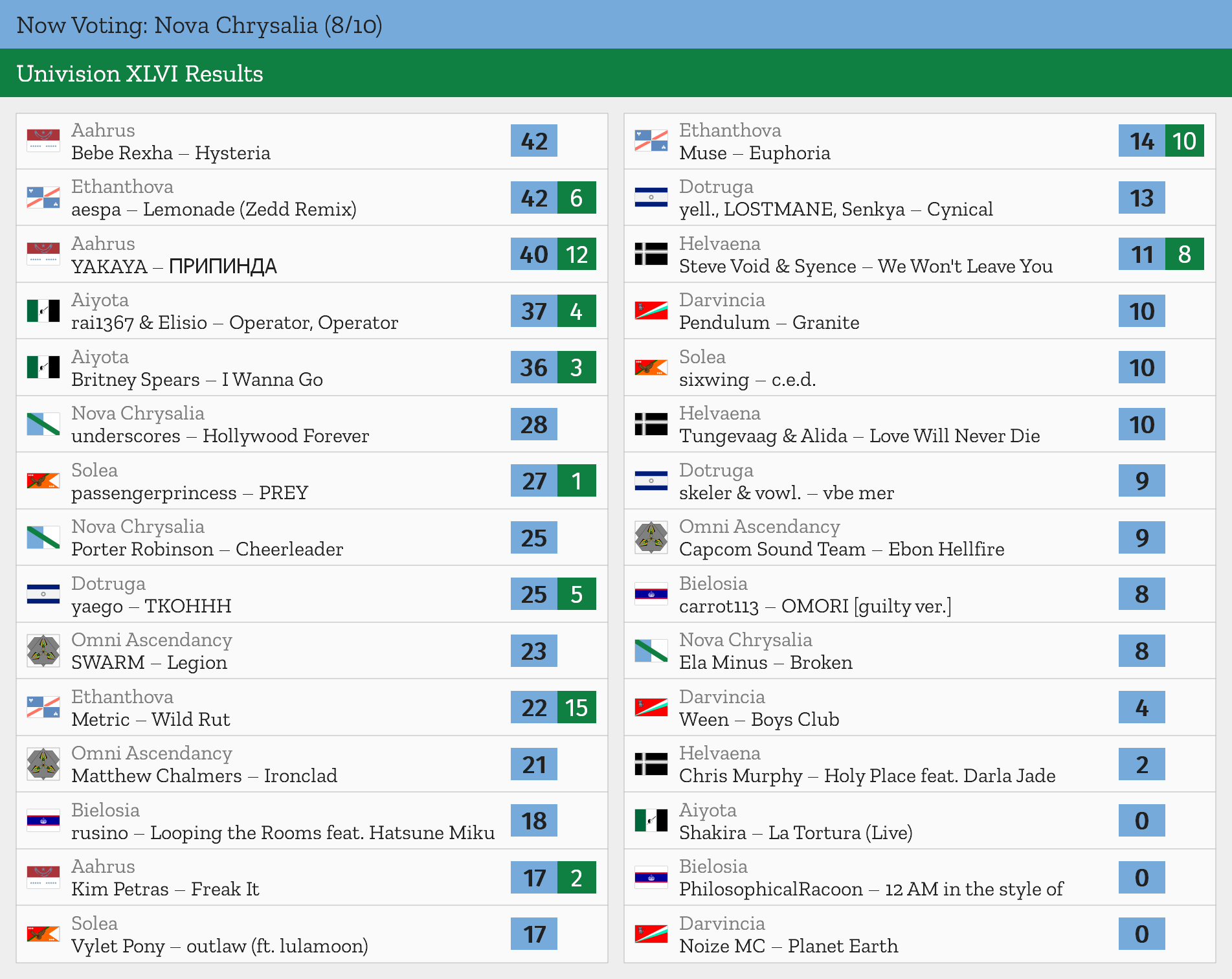Select the Ethanthova flag next to Metric – Wild Rut
1232x979 pixels.
[x=43, y=707]
